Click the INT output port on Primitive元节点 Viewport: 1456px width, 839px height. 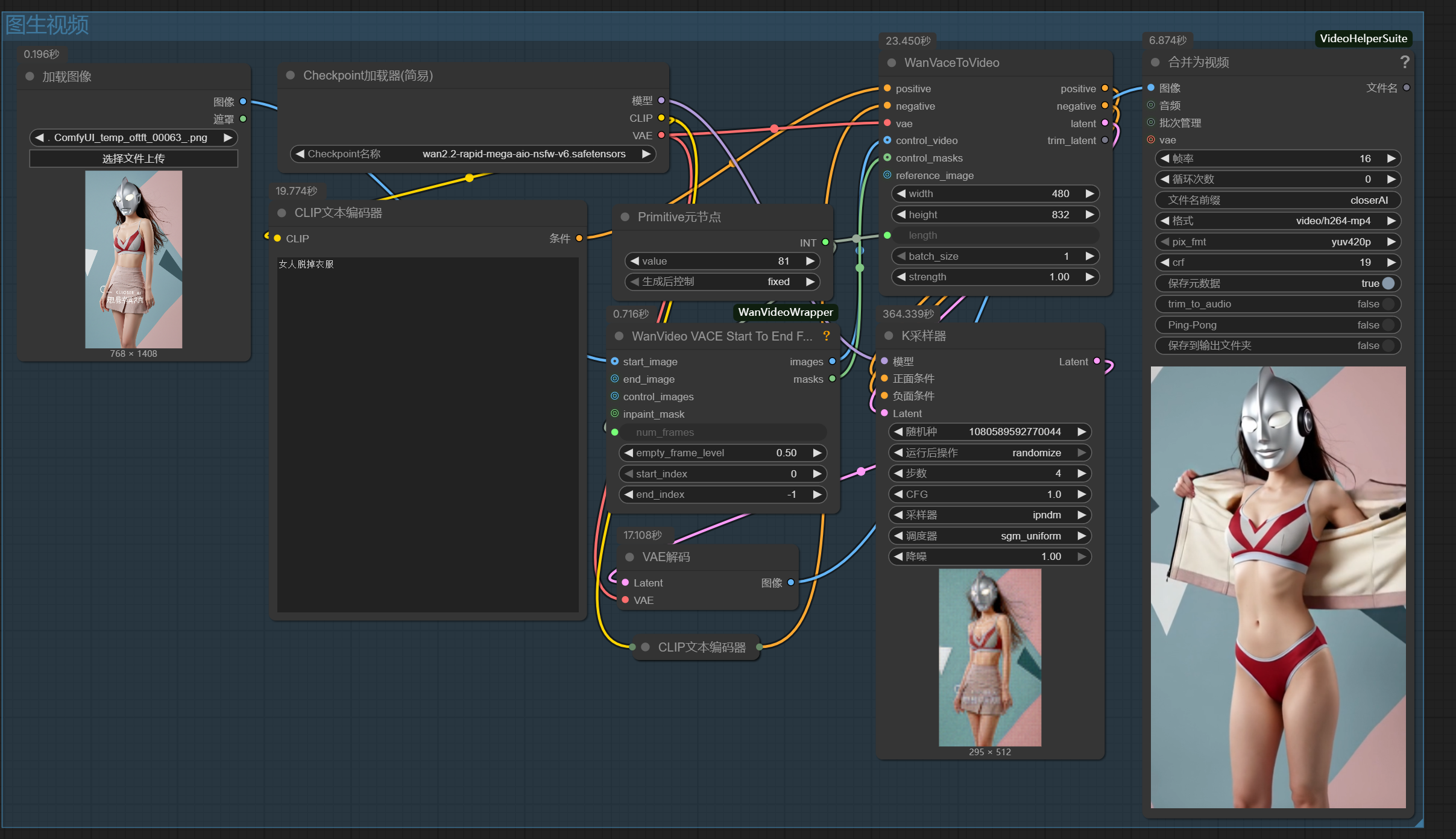[x=825, y=242]
